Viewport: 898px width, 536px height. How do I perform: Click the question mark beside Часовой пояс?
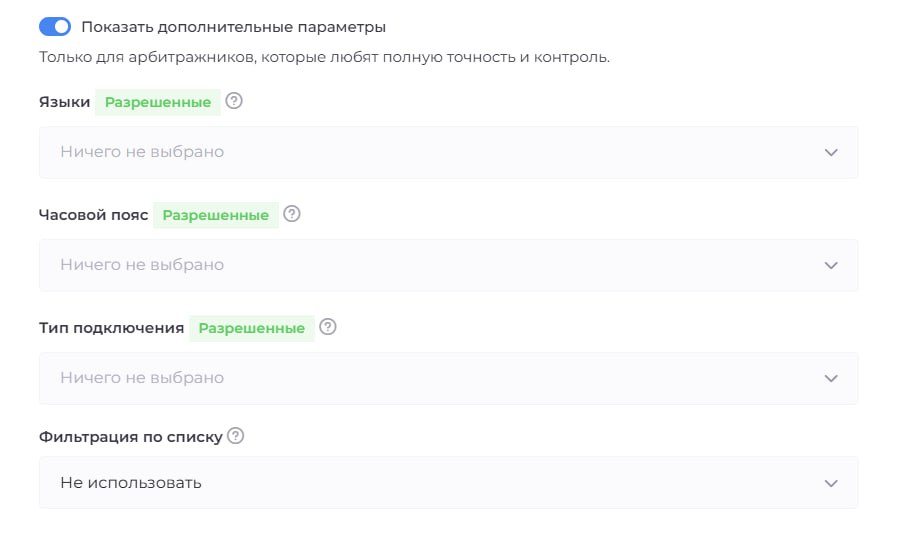tap(292, 214)
